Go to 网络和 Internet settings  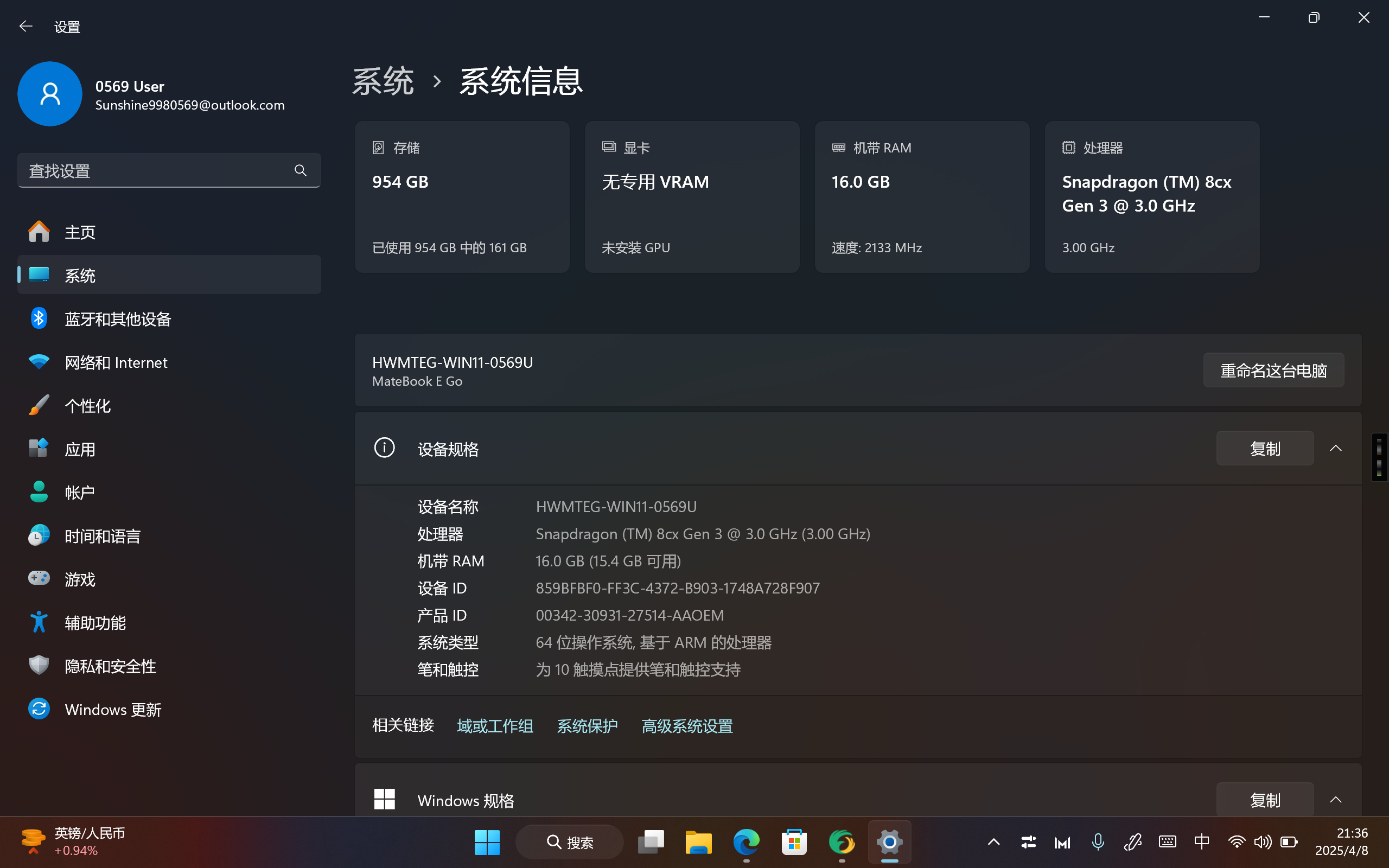point(116,362)
